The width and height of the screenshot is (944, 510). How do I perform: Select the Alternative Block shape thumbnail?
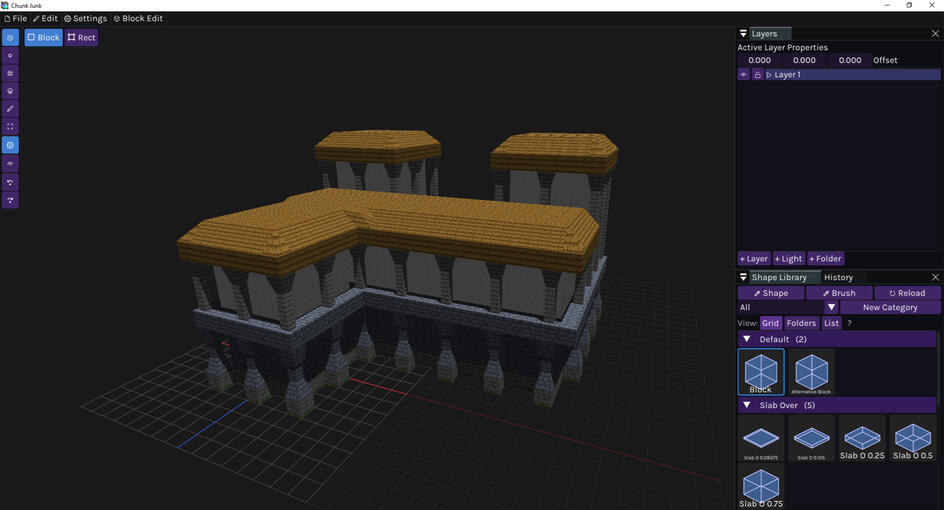point(812,372)
